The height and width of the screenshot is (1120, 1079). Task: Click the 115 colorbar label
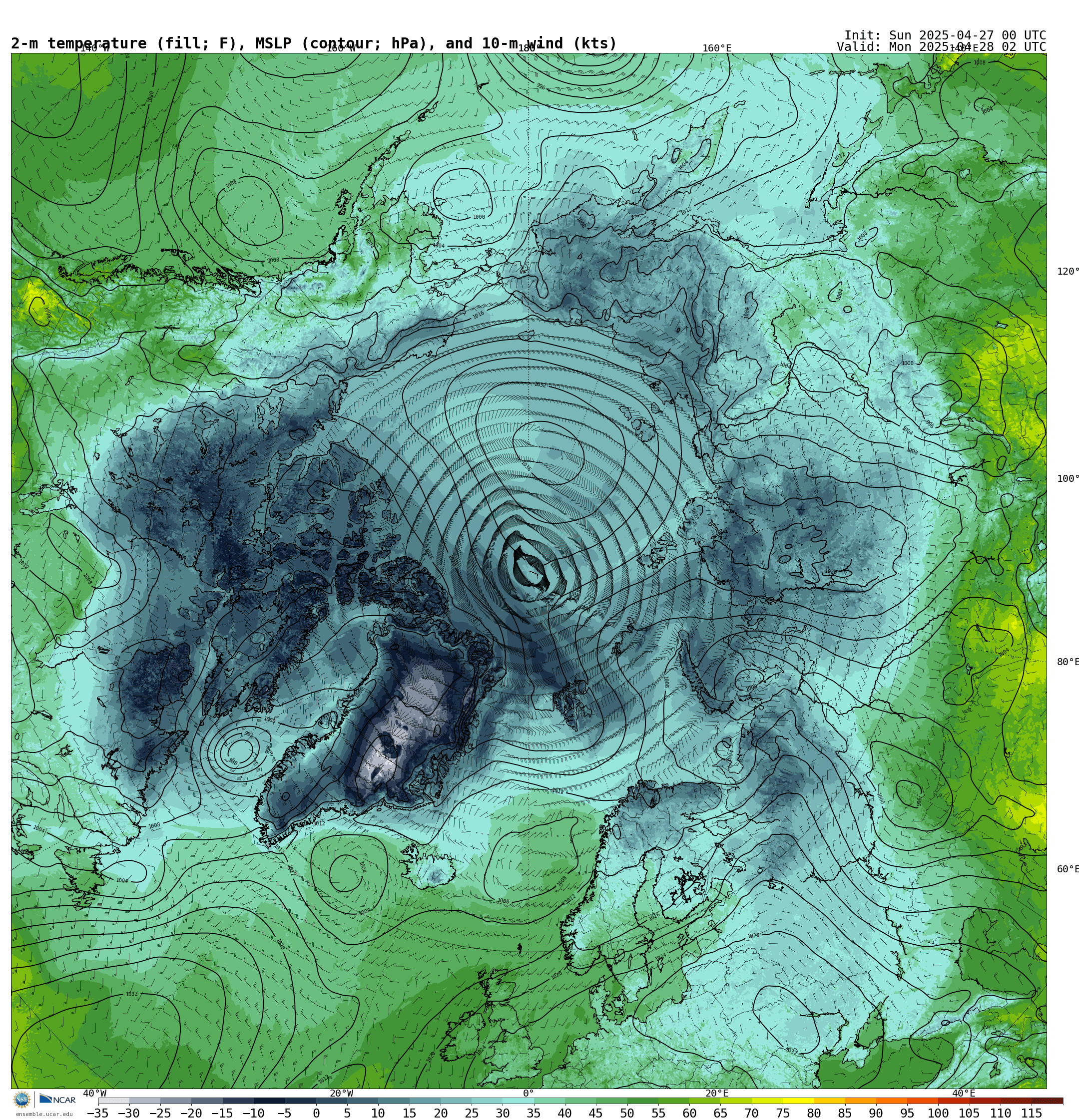tap(1032, 1113)
